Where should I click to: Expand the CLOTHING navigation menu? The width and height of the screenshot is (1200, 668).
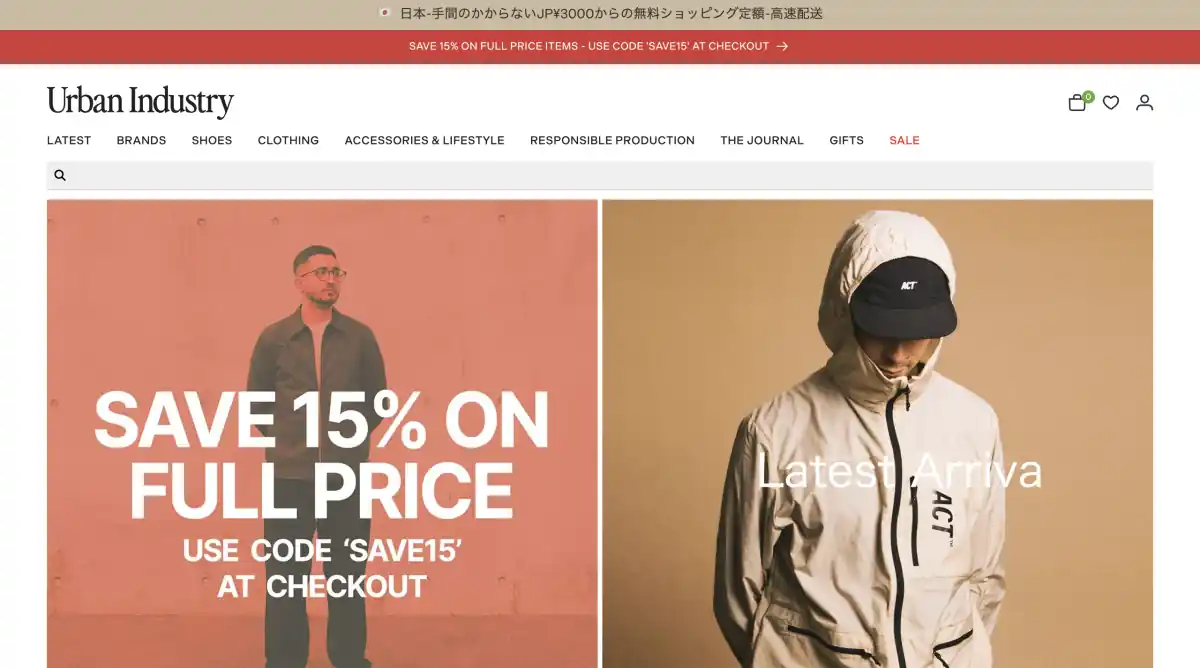click(288, 140)
